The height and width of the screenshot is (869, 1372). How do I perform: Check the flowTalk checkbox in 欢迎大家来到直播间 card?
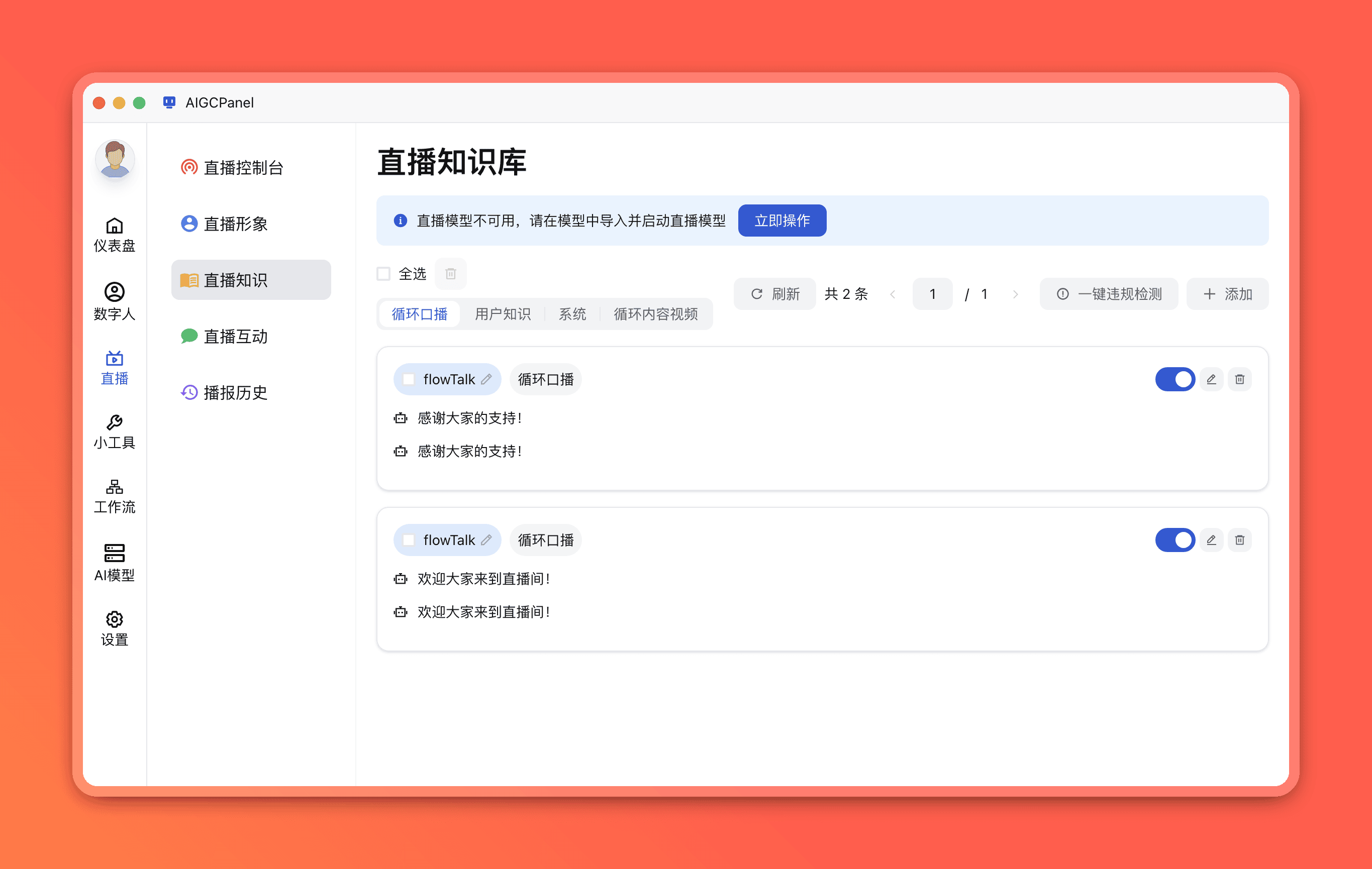pos(409,540)
